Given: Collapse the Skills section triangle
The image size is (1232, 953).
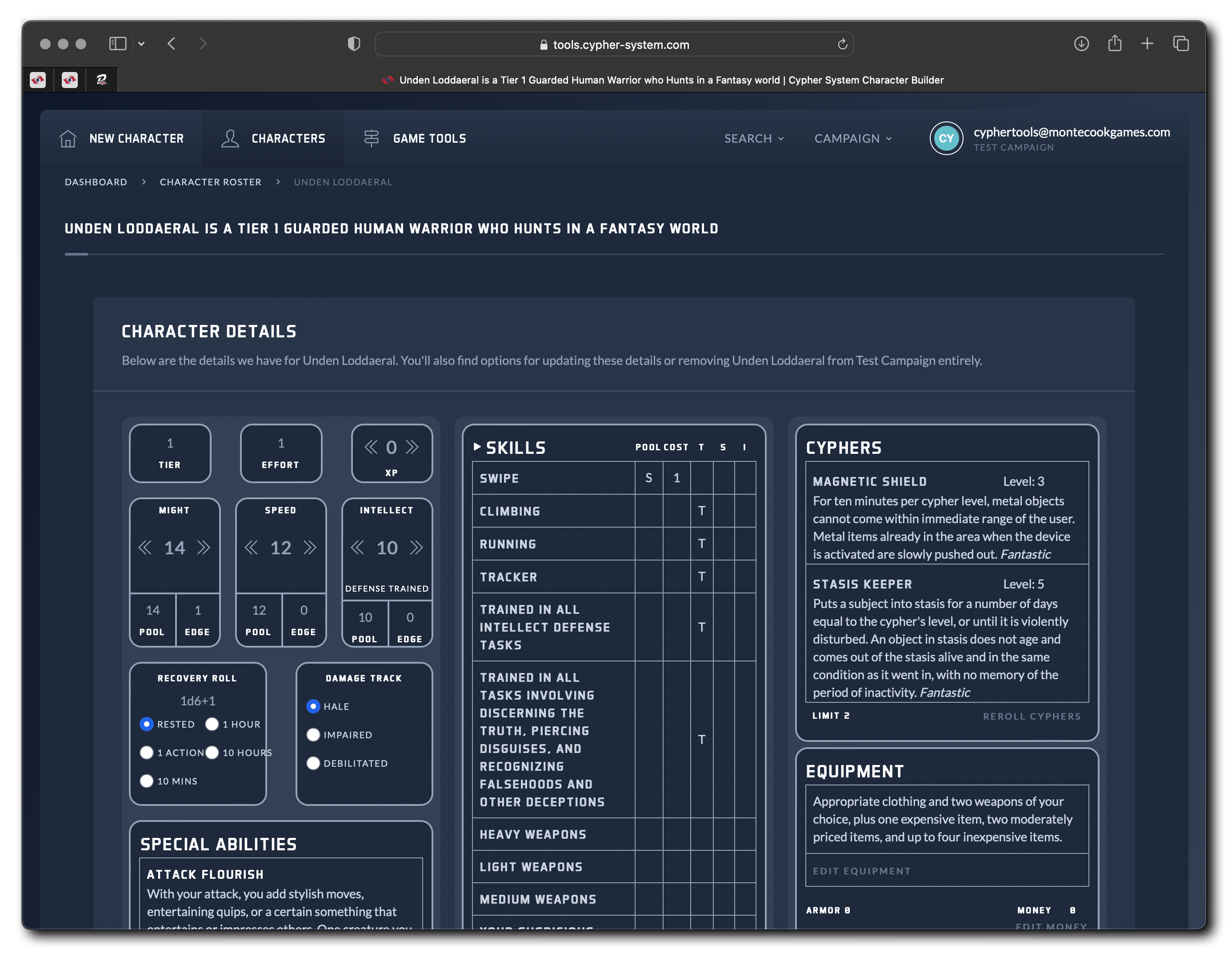Looking at the screenshot, I should point(477,447).
